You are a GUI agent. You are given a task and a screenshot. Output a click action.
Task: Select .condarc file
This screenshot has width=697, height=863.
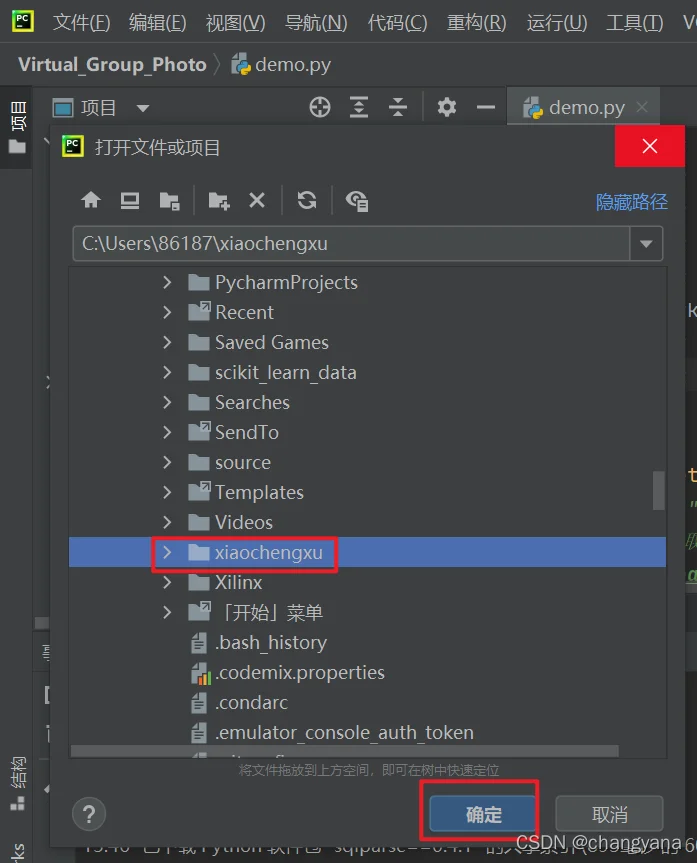pos(251,702)
